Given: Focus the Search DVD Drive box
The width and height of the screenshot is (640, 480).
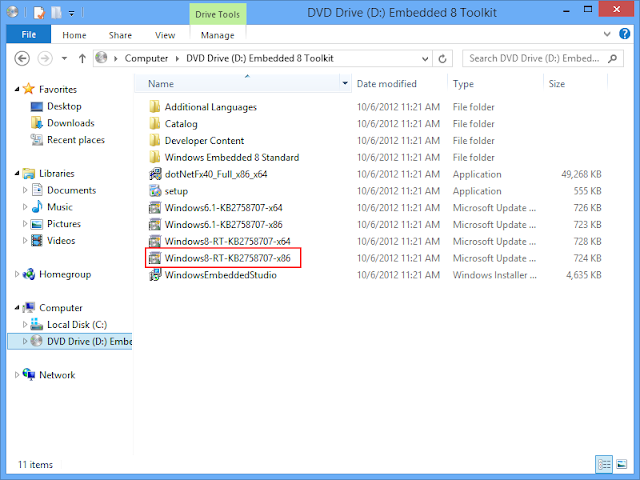Looking at the screenshot, I should pyautogui.click(x=542, y=58).
